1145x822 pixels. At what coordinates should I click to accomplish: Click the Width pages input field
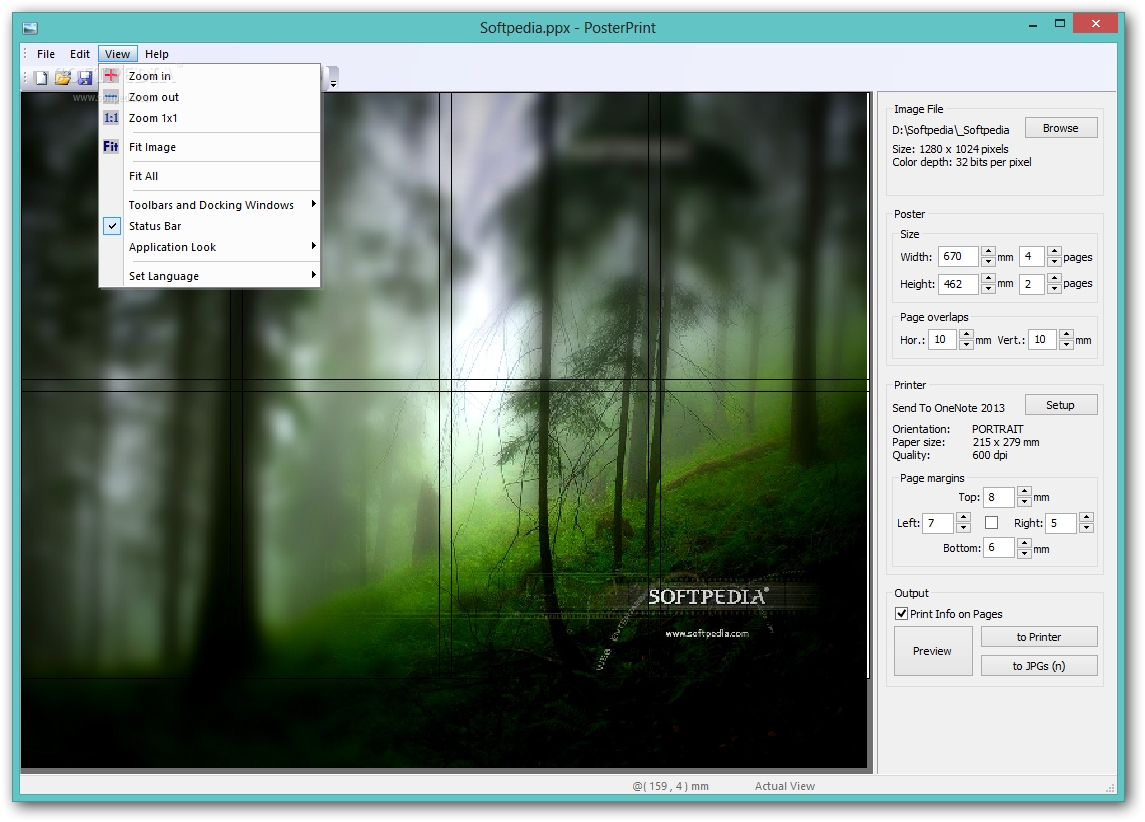(x=1031, y=256)
